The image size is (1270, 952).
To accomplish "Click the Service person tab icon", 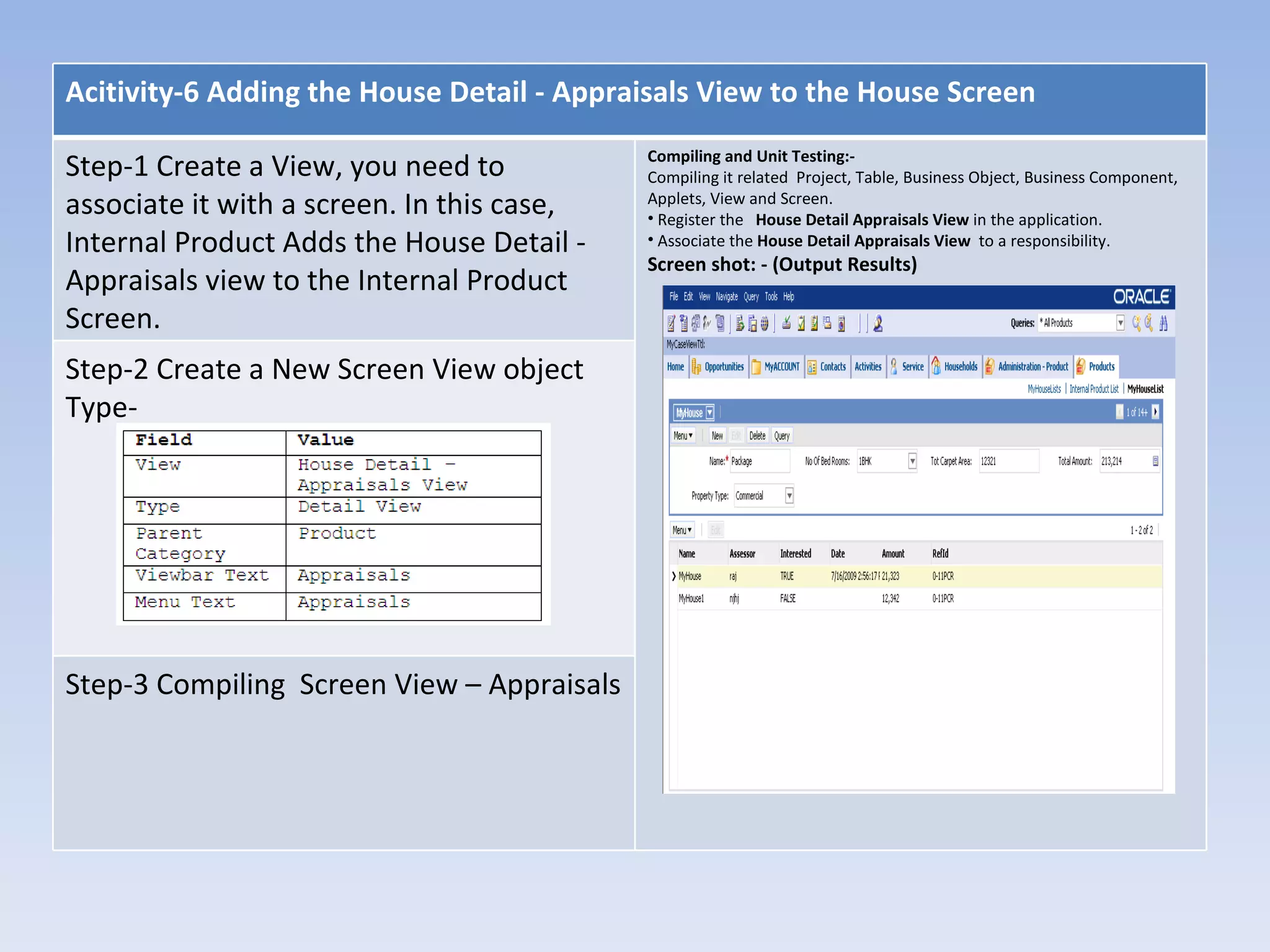I will coord(894,367).
